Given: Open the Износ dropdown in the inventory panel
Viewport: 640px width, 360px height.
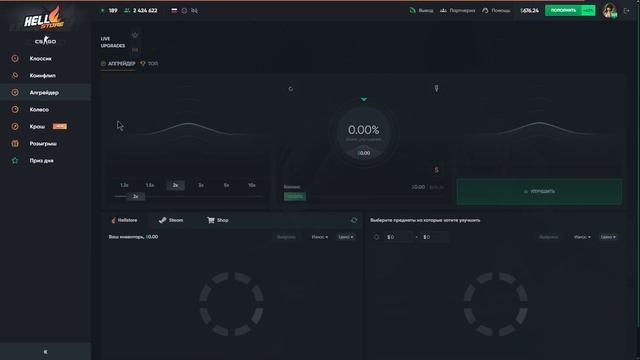Looking at the screenshot, I should coord(320,237).
